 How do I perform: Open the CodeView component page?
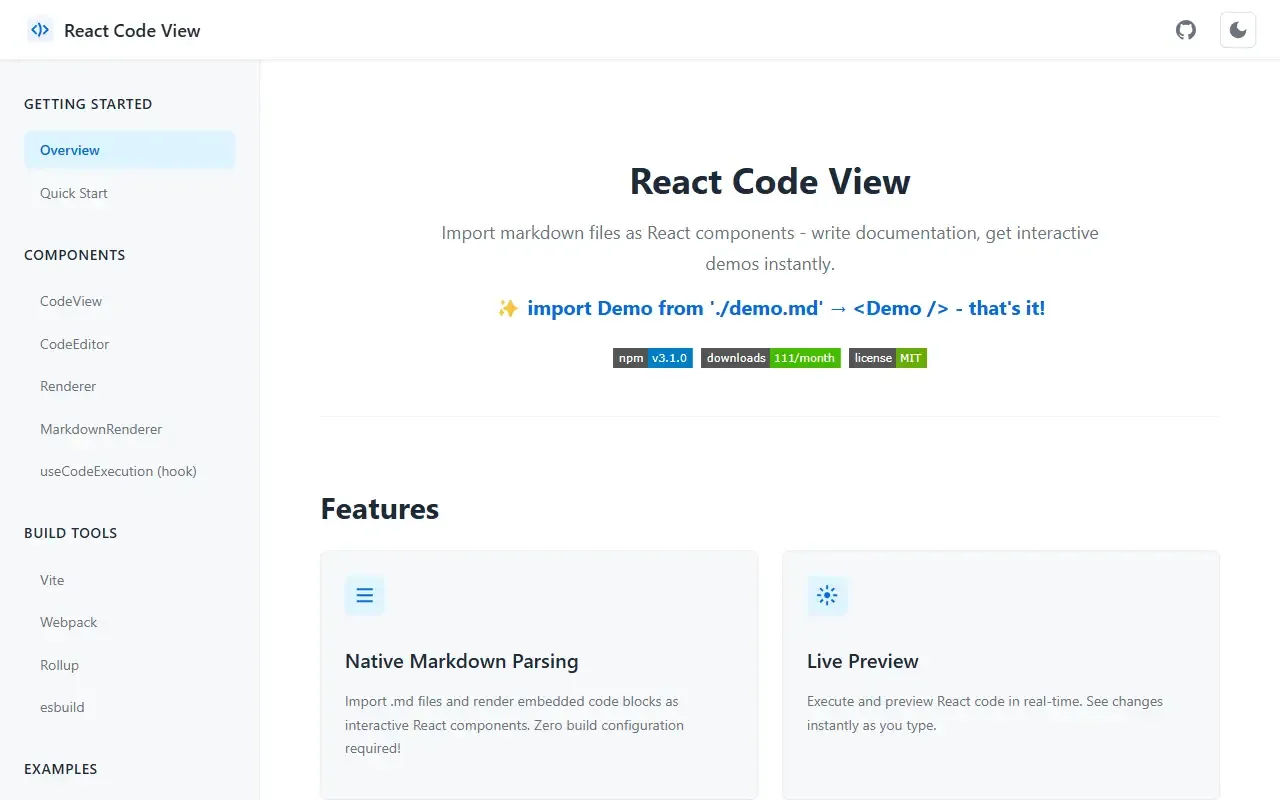[x=130, y=301]
